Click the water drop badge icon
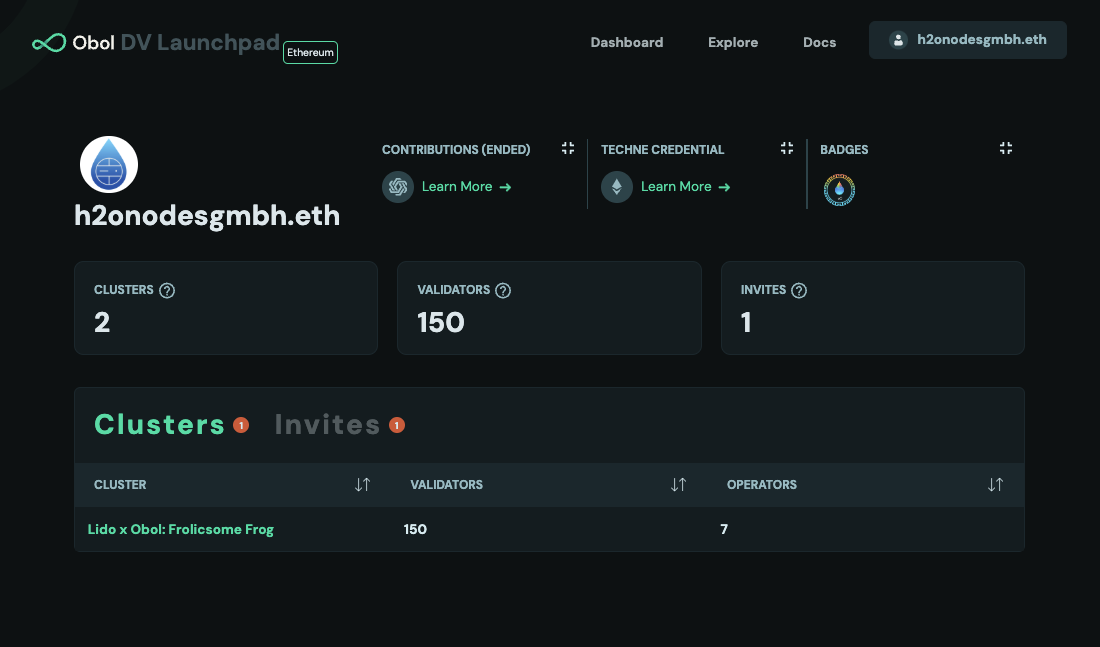 (839, 190)
